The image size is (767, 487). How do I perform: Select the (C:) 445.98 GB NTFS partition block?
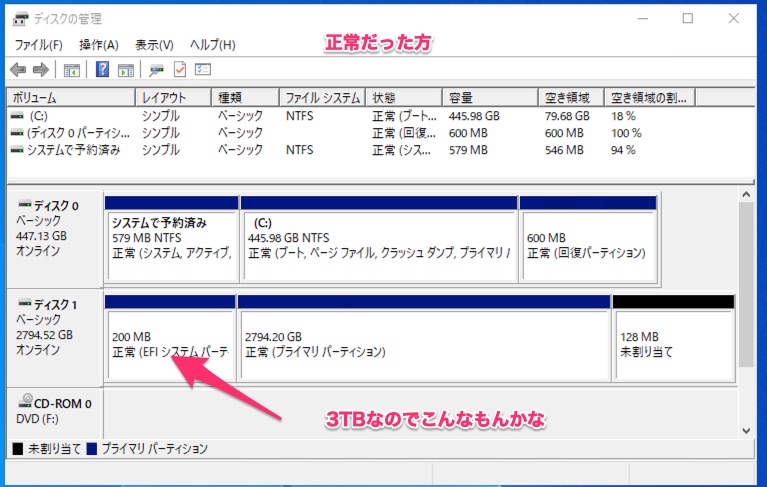coord(379,240)
